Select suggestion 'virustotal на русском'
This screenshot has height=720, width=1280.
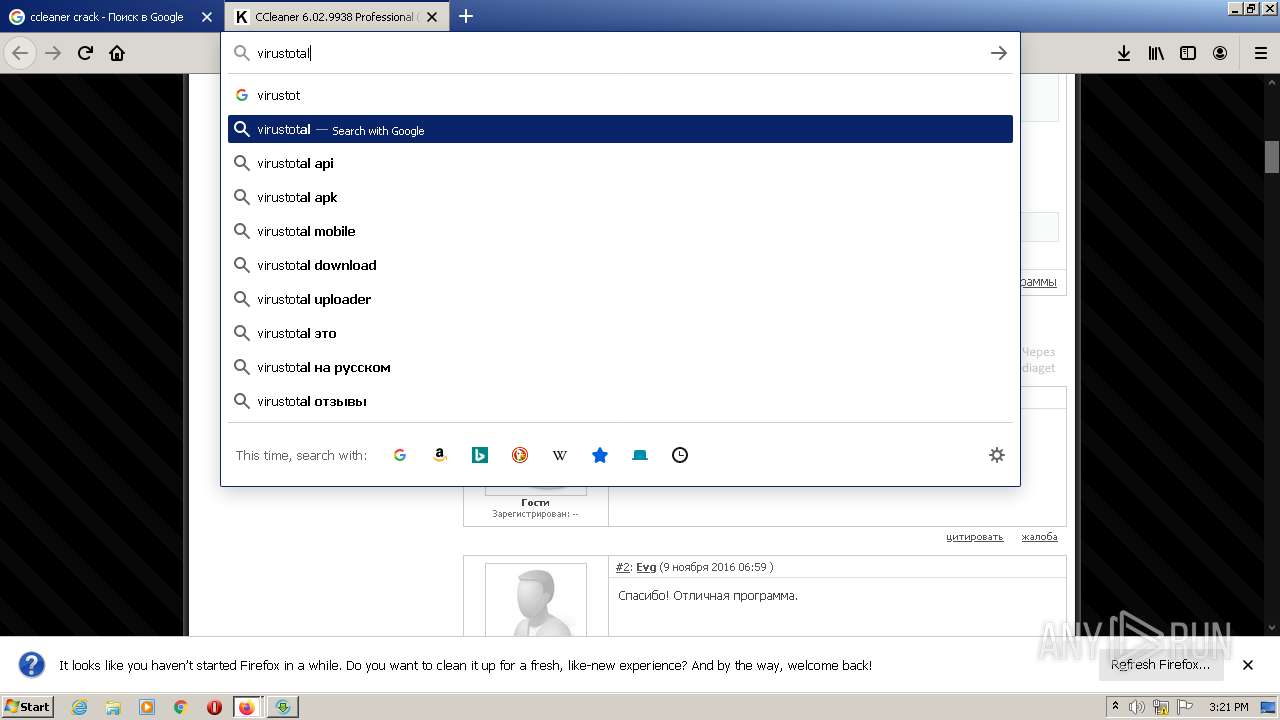click(620, 367)
